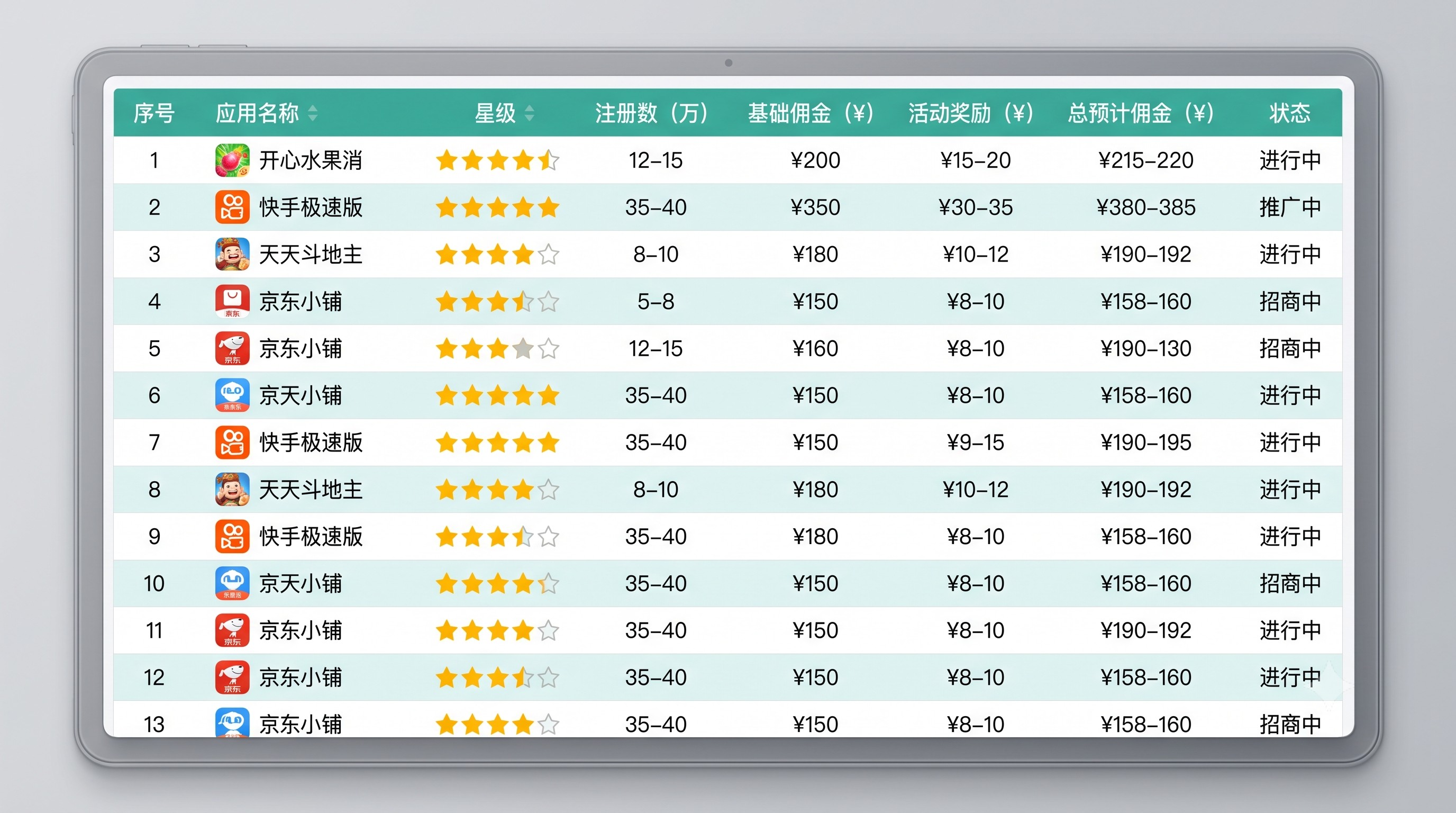Select the 开心水果消 app name

click(311, 160)
